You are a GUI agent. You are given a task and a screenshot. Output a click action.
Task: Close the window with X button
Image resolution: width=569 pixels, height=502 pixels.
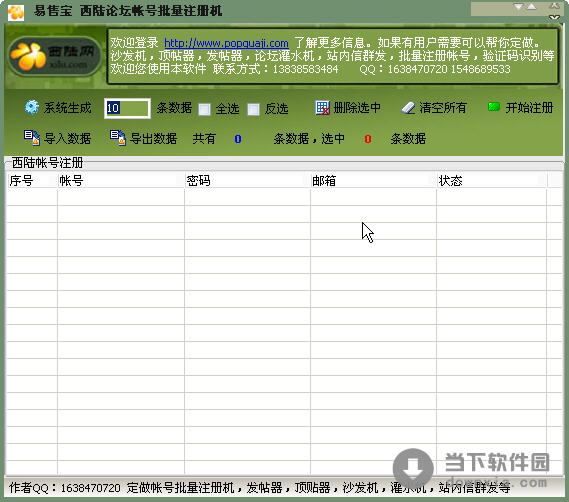[554, 5]
